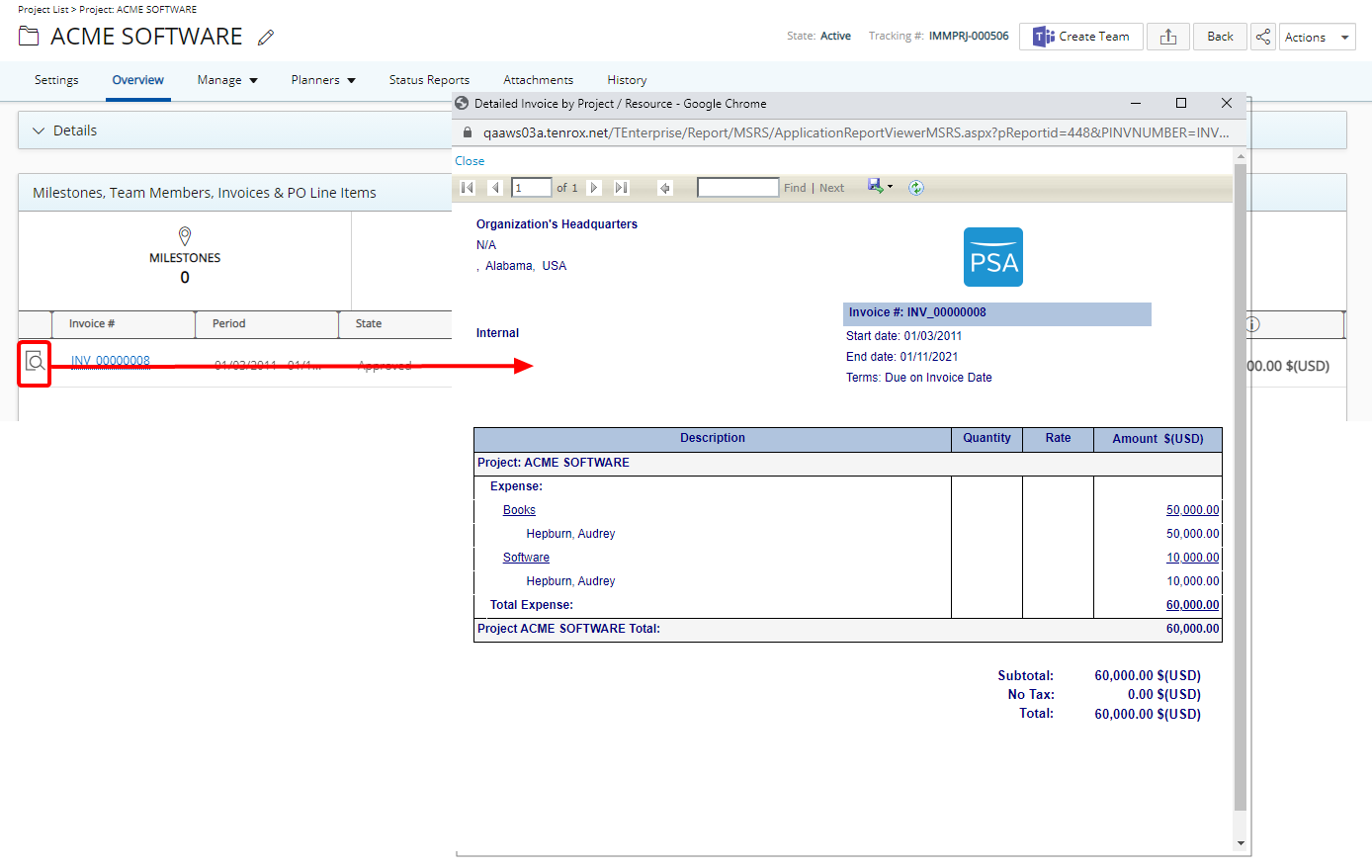This screenshot has height=868, width=1372.
Task: Click the Back button
Action: 1220,37
